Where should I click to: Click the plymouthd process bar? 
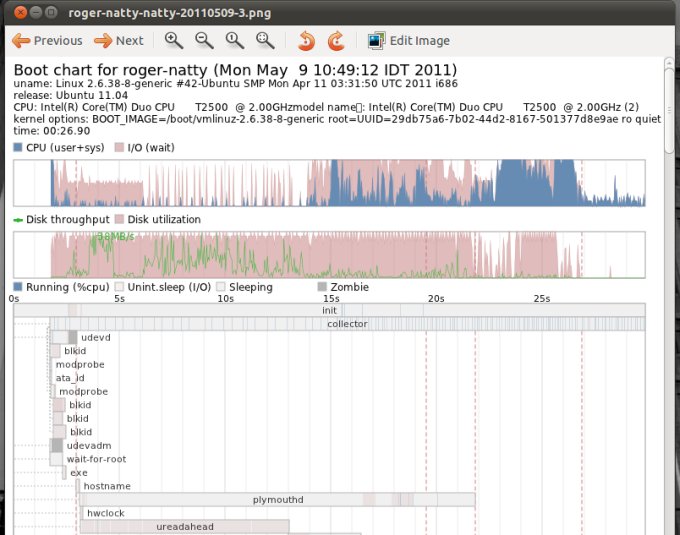tap(278, 499)
